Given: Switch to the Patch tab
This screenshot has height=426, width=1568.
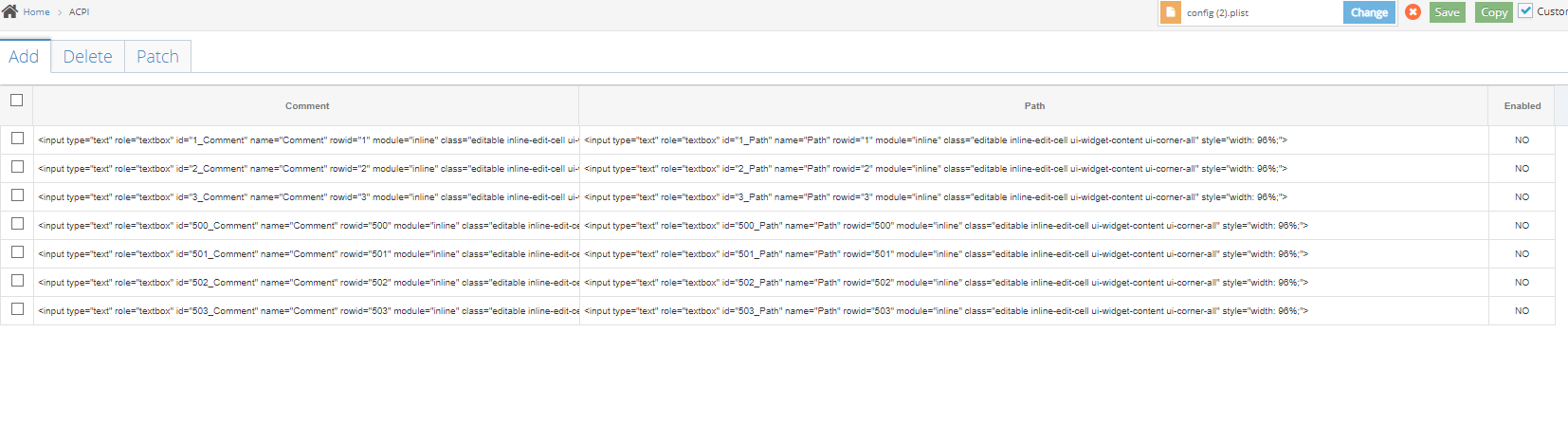Looking at the screenshot, I should tap(157, 57).
